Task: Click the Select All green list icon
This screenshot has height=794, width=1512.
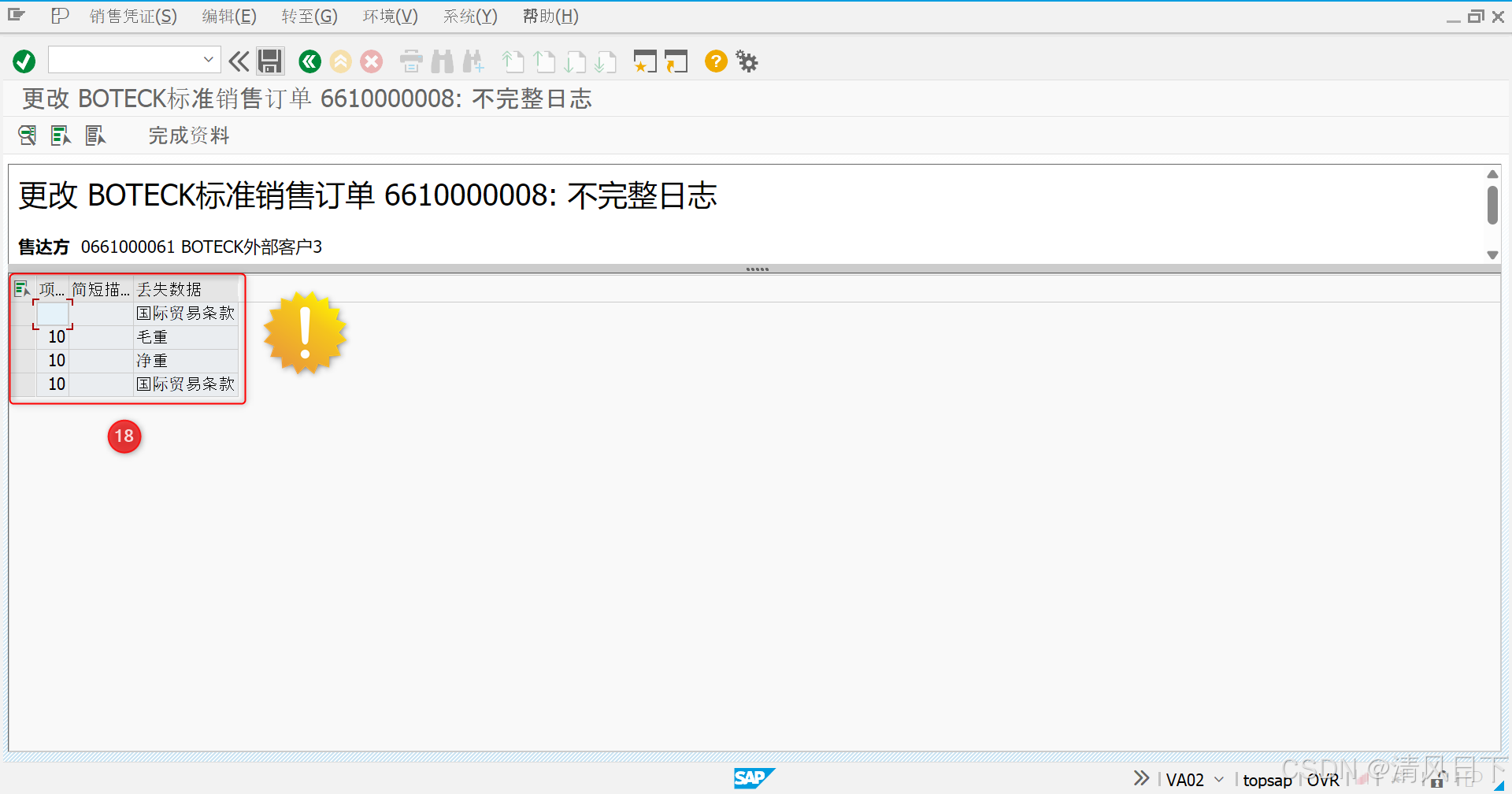Action: point(61,135)
